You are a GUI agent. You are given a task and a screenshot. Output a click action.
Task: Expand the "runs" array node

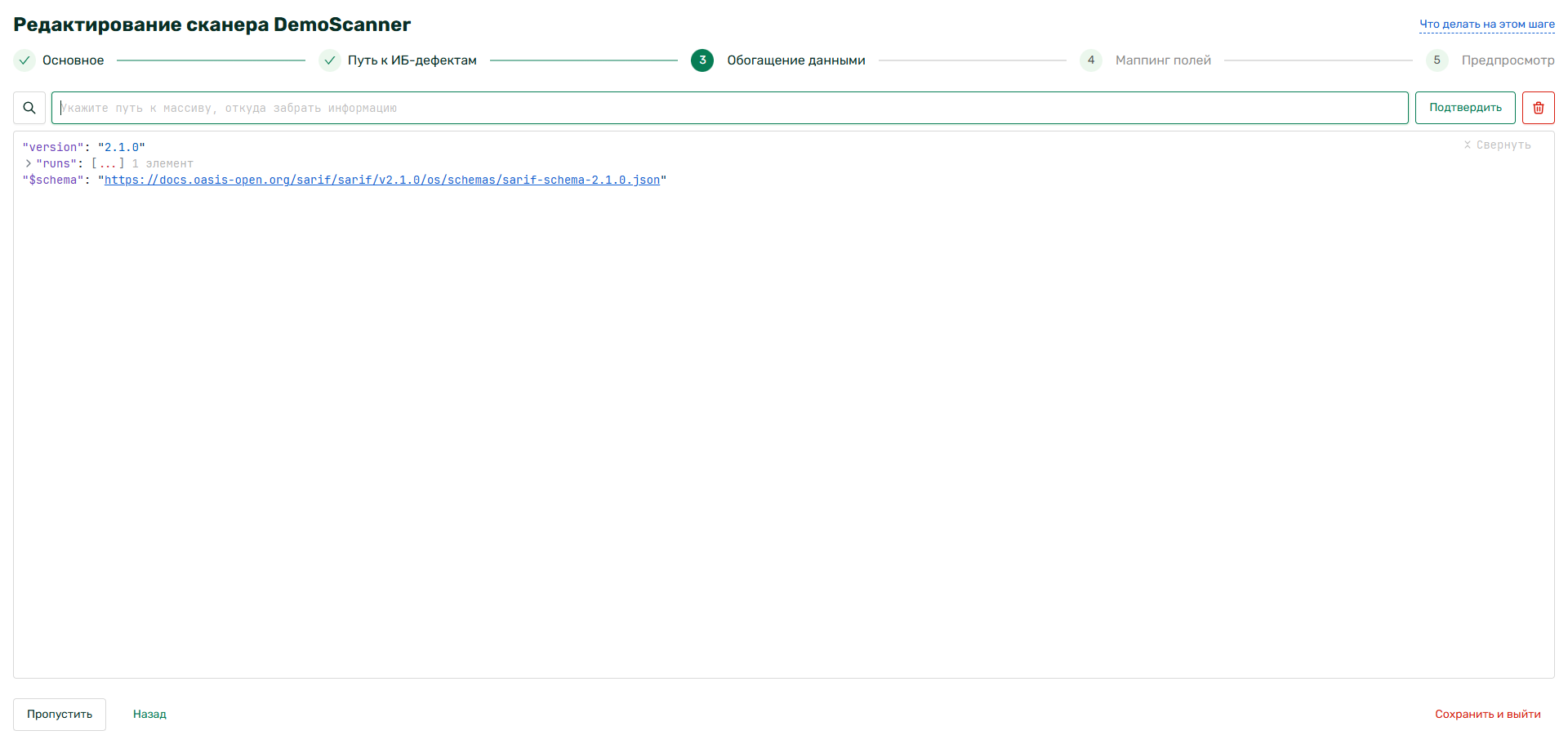click(x=29, y=163)
